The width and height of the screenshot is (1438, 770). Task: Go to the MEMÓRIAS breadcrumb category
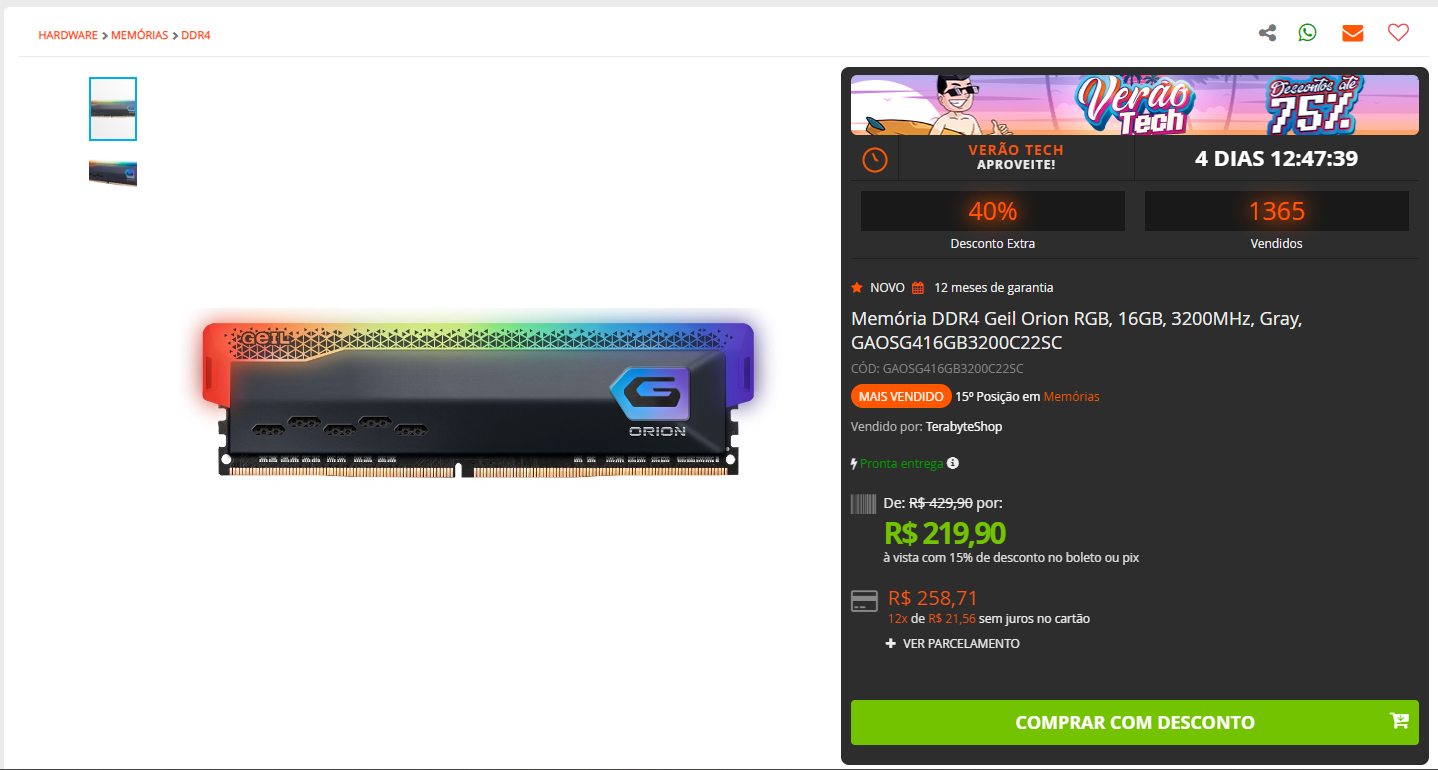point(139,35)
